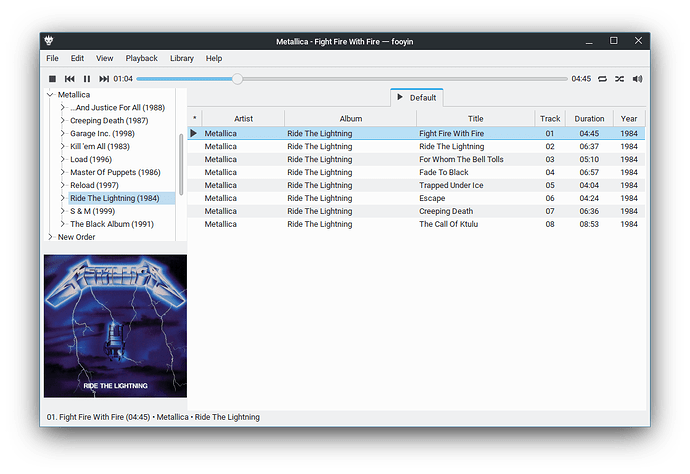Click the Ride The Lightning album cover
Viewport: 690px width, 474px height.
coord(115,326)
